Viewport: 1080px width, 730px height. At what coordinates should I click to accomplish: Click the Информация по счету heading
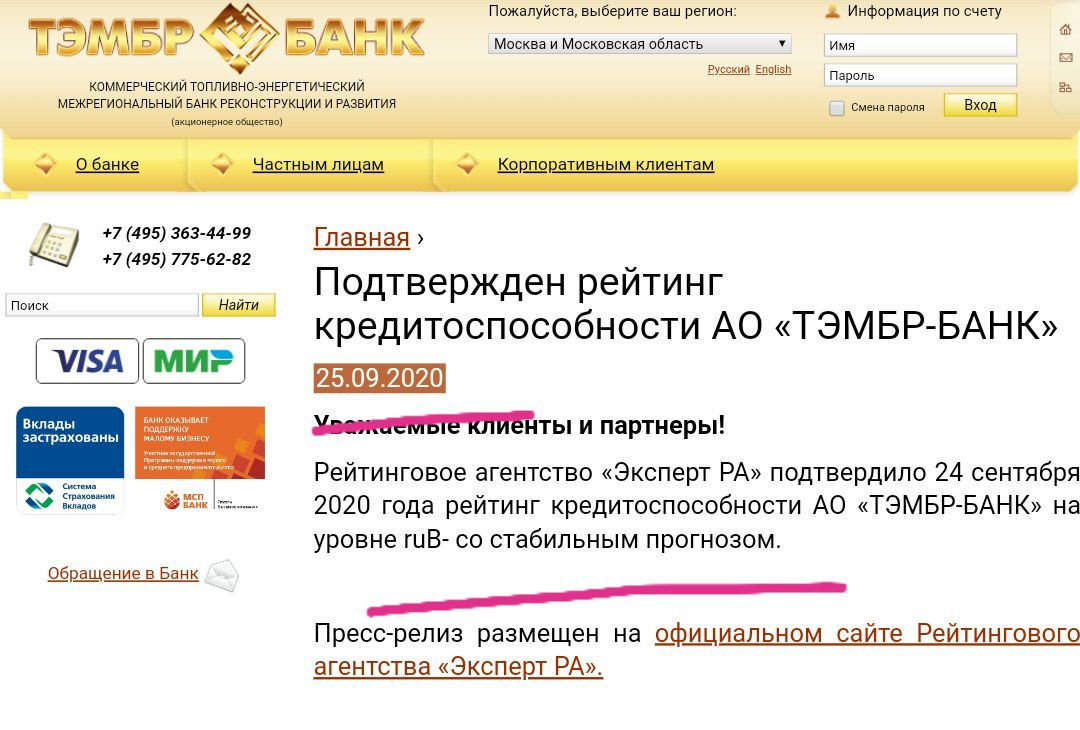click(924, 11)
